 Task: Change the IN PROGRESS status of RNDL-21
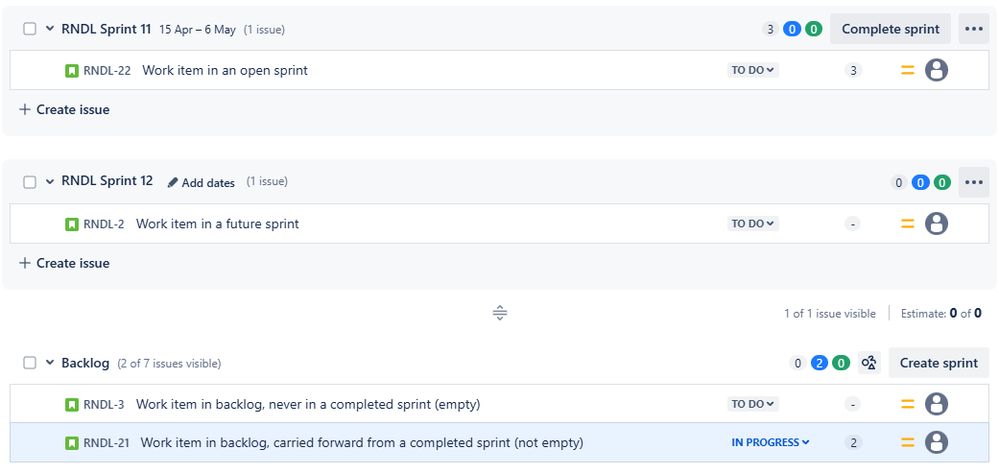pos(770,443)
